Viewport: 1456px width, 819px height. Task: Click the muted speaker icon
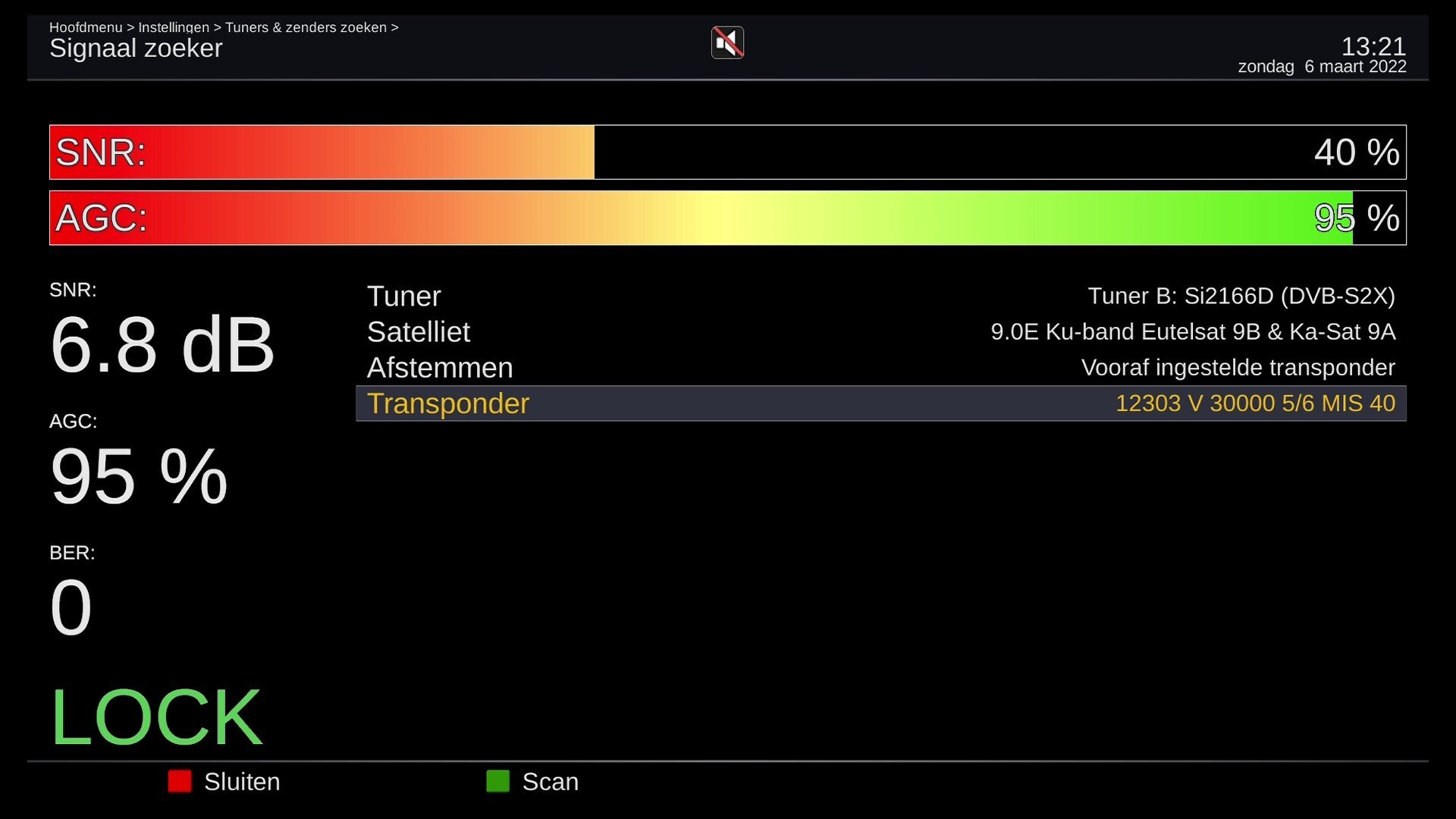click(727, 42)
